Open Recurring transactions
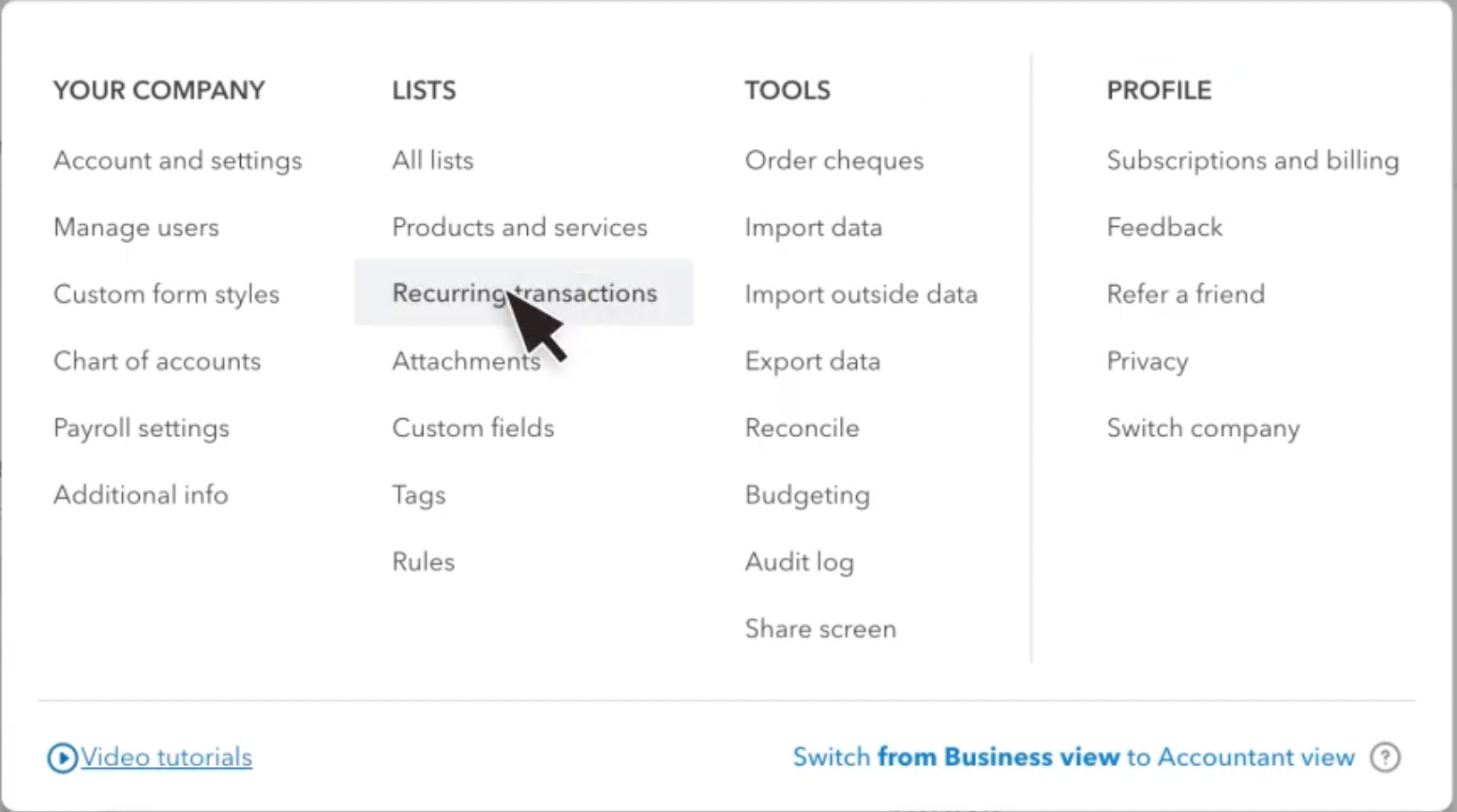The height and width of the screenshot is (812, 1457). point(524,293)
